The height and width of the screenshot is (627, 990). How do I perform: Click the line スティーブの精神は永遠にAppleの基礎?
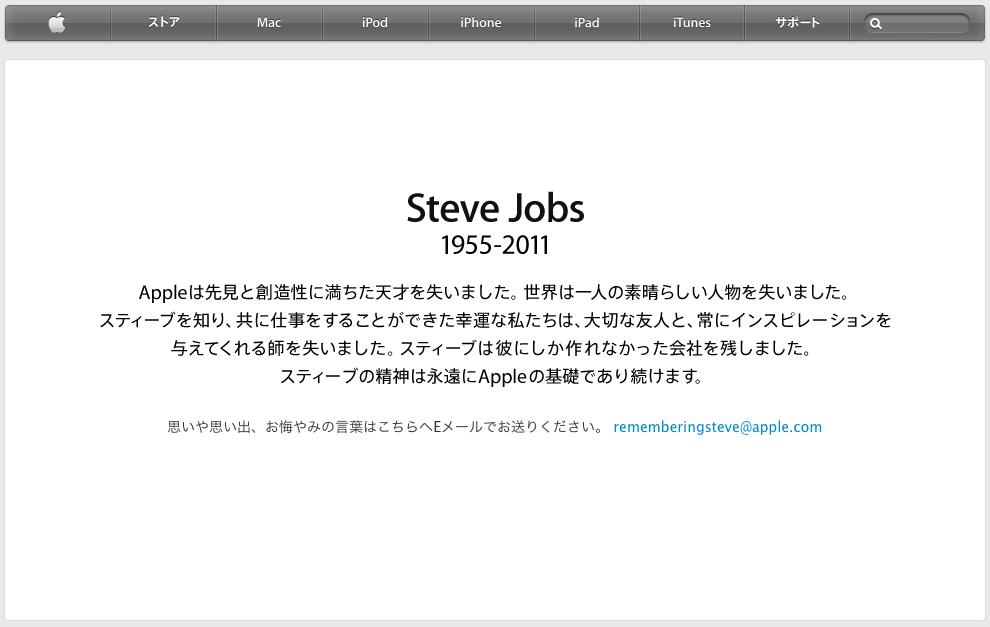[x=492, y=376]
